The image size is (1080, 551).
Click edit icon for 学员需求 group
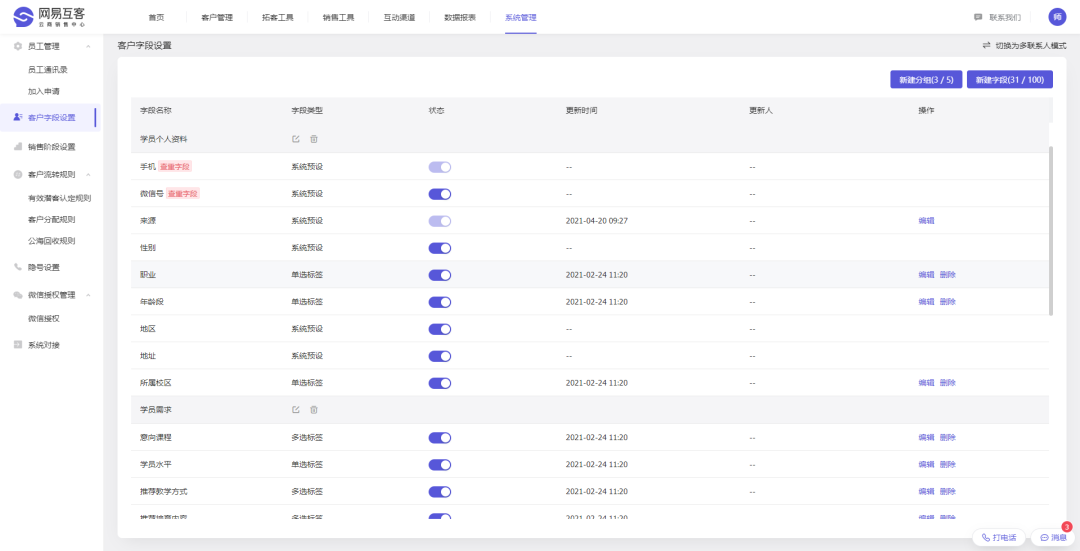pyautogui.click(x=295, y=410)
